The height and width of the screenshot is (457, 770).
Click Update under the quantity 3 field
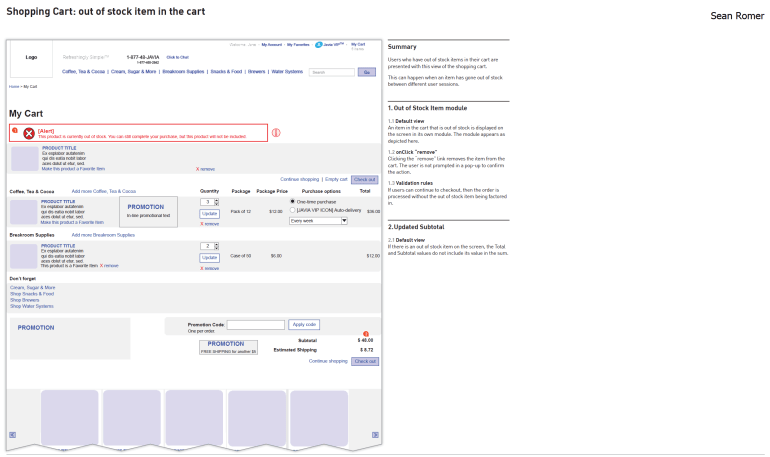click(210, 214)
